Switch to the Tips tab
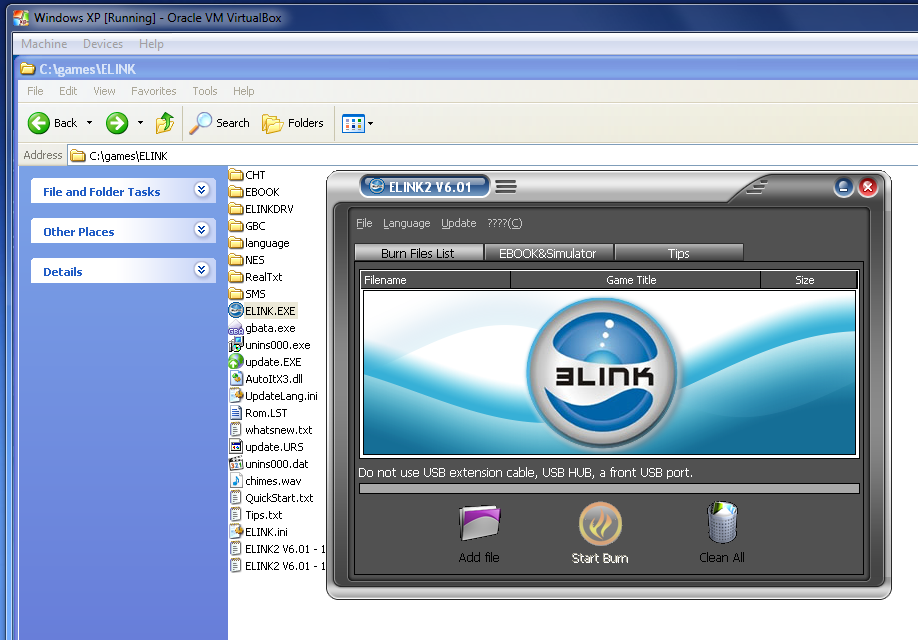The height and width of the screenshot is (640, 918). click(679, 253)
